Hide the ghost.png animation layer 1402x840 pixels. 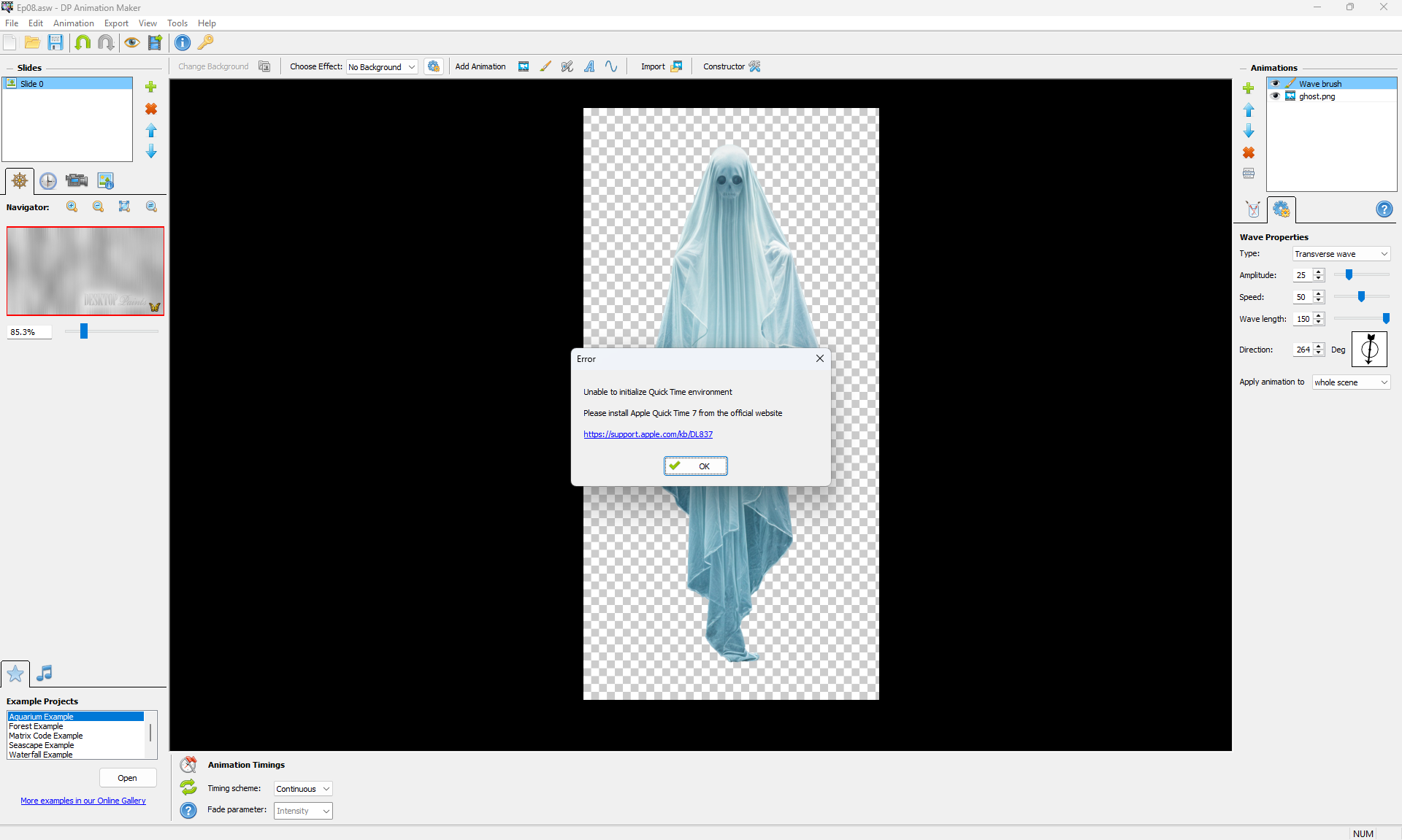(x=1276, y=96)
